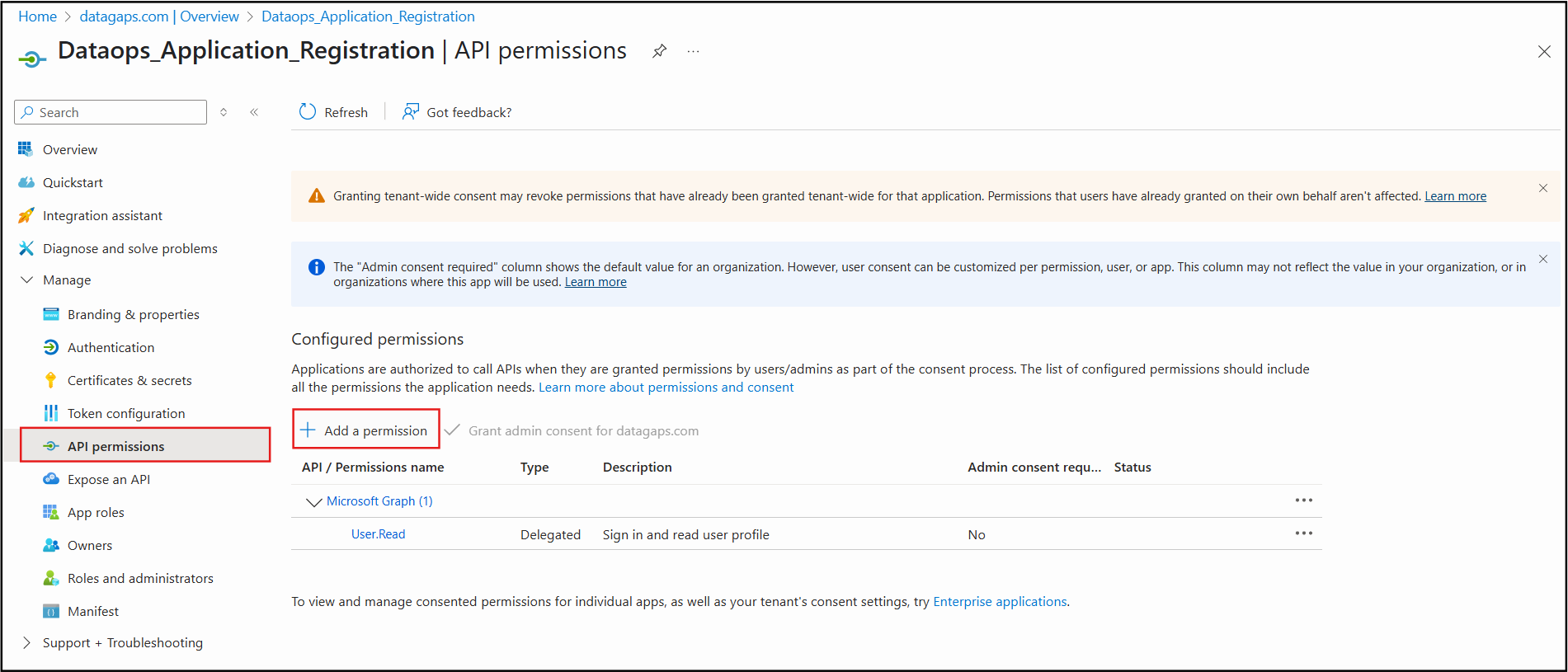The height and width of the screenshot is (672, 1568).
Task: Dismiss the Admin consent info banner
Action: [x=1543, y=259]
